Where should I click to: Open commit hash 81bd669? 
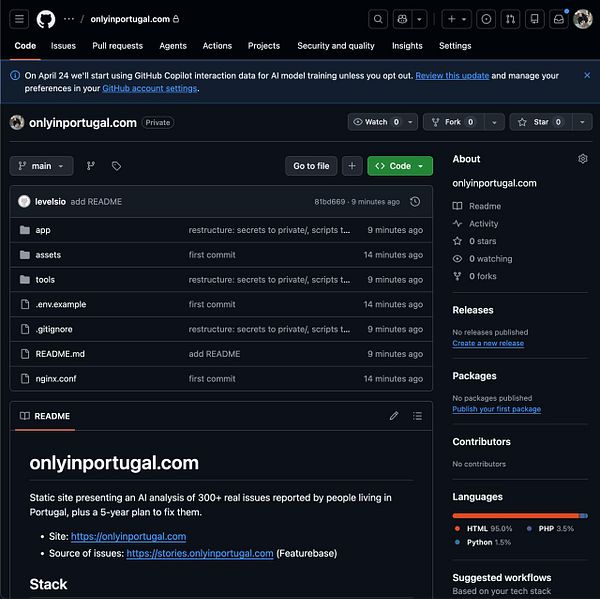pos(329,202)
